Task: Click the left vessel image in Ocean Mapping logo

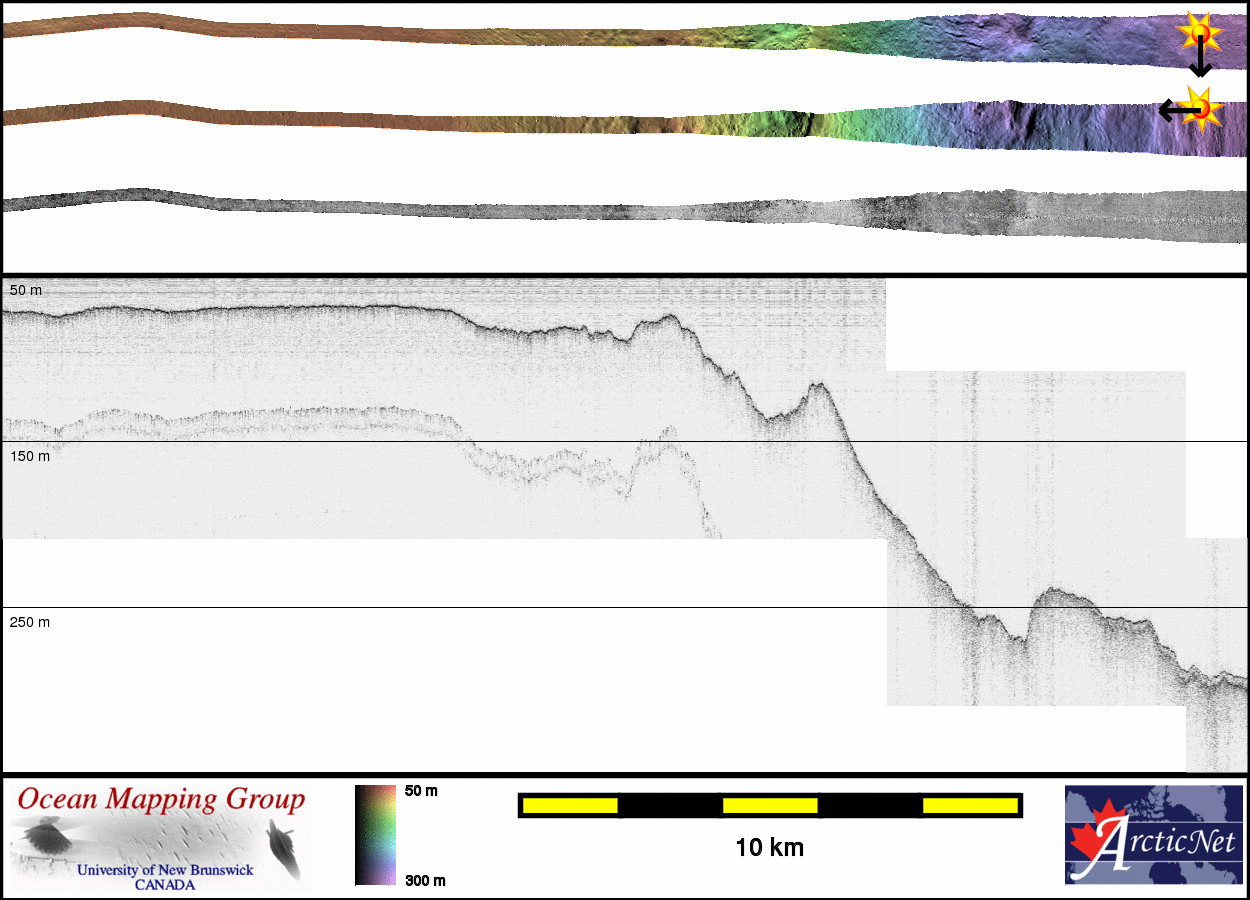Action: [x=40, y=837]
